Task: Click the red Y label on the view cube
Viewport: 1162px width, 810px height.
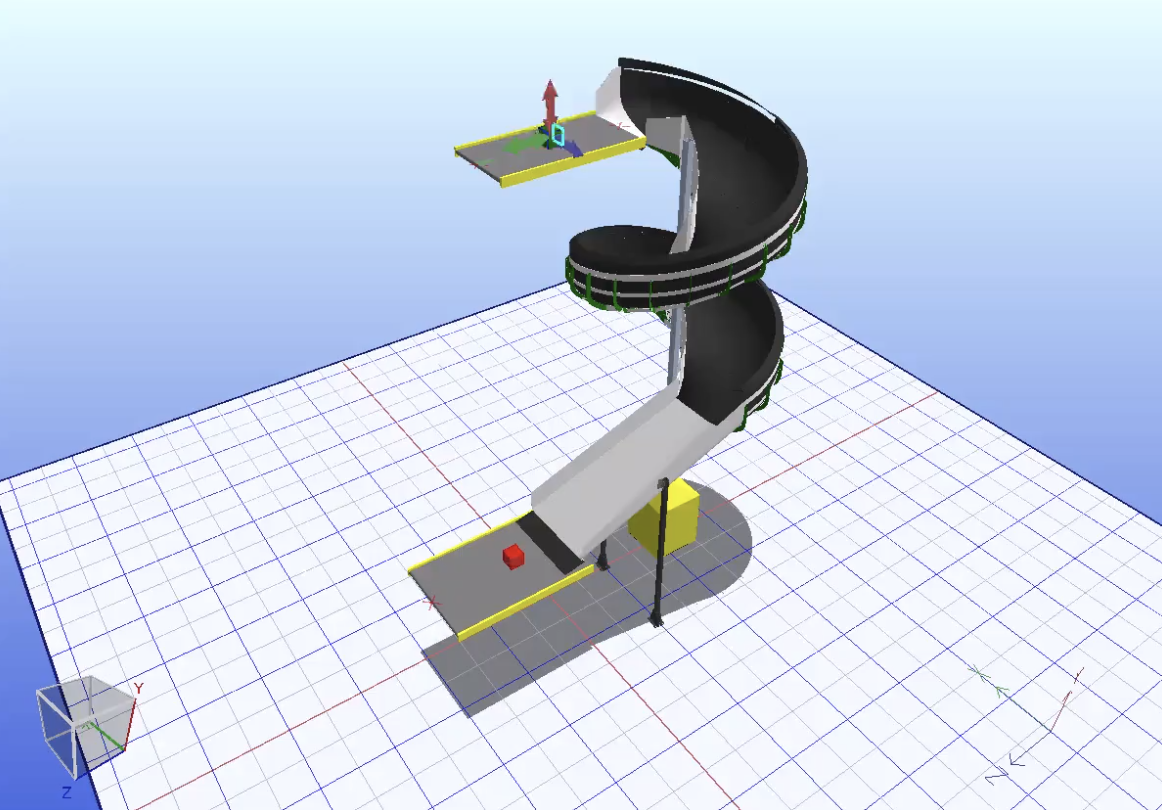Action: (139, 688)
